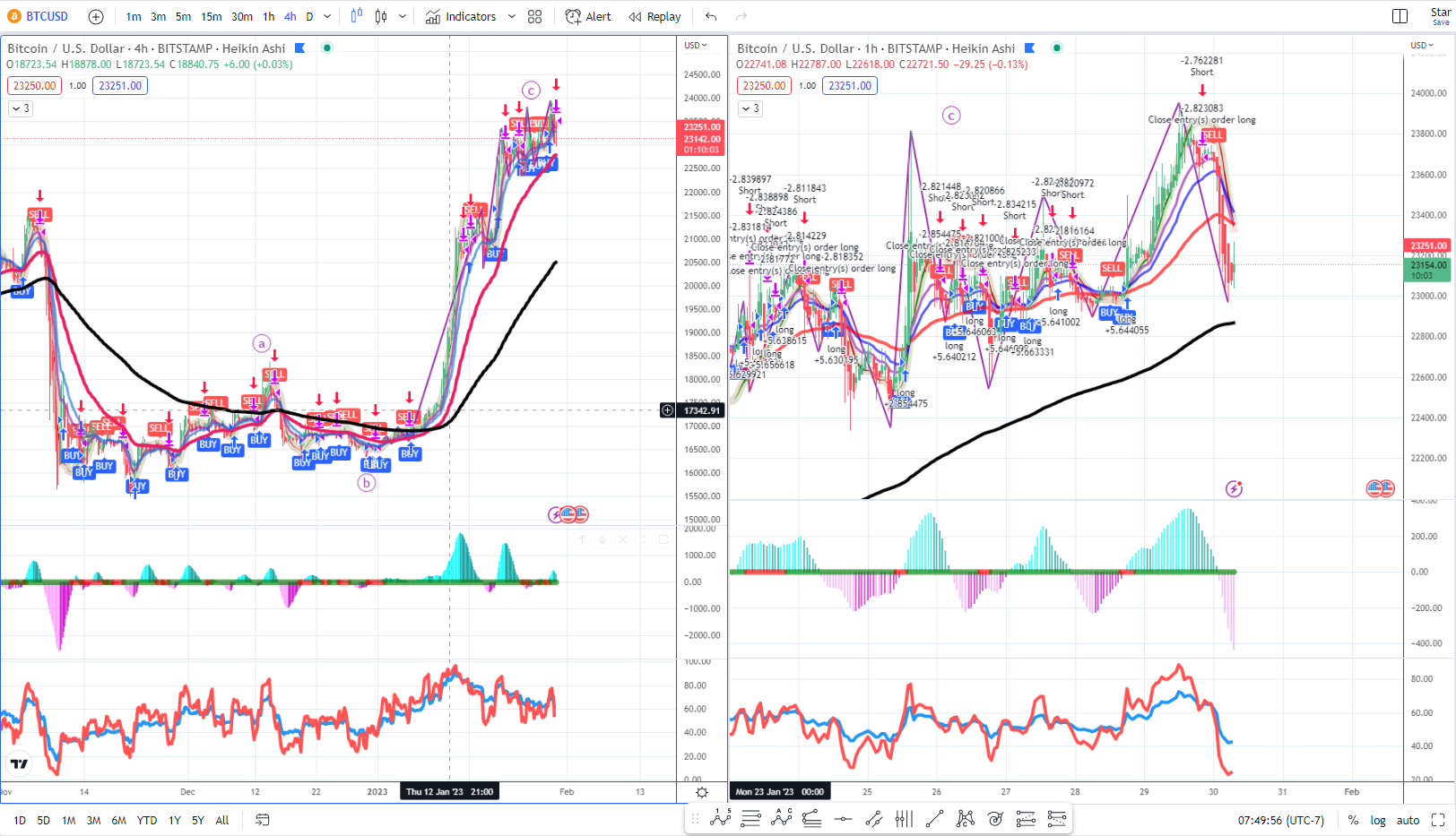The image size is (1456, 836).
Task: Click the undo arrow
Action: point(711,16)
